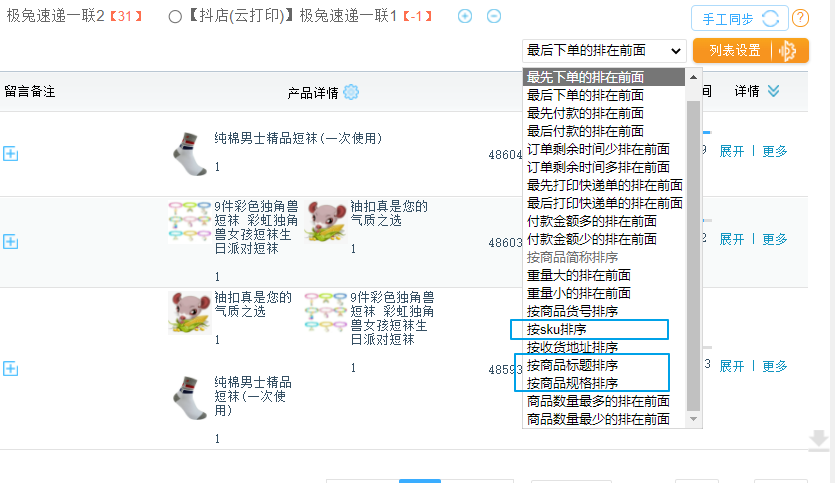Open the orange question mark help icon

(800, 19)
